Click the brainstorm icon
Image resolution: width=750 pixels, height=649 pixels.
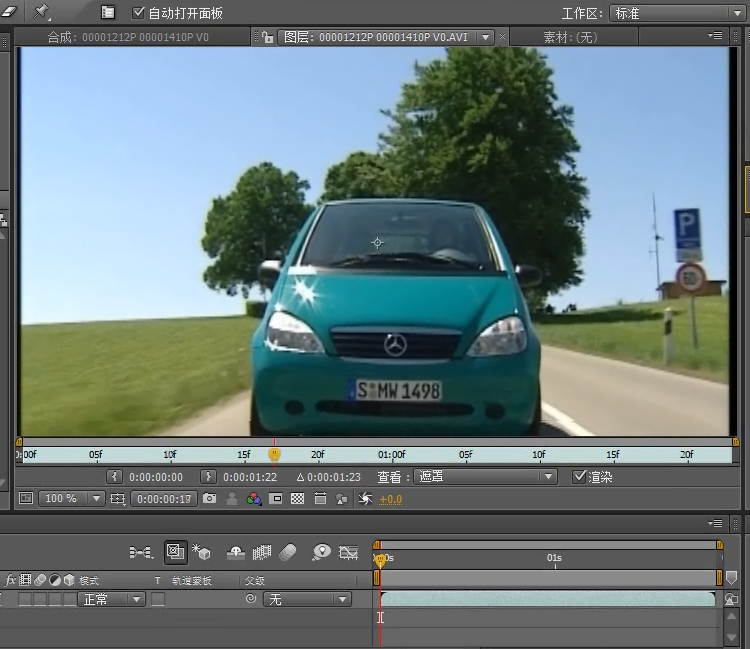tap(321, 552)
